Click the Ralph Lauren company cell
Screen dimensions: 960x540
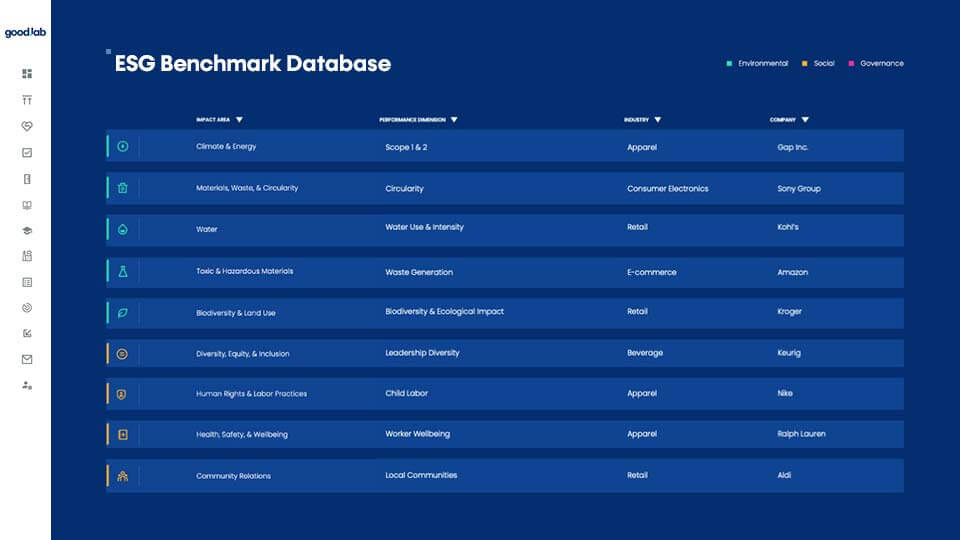point(801,433)
